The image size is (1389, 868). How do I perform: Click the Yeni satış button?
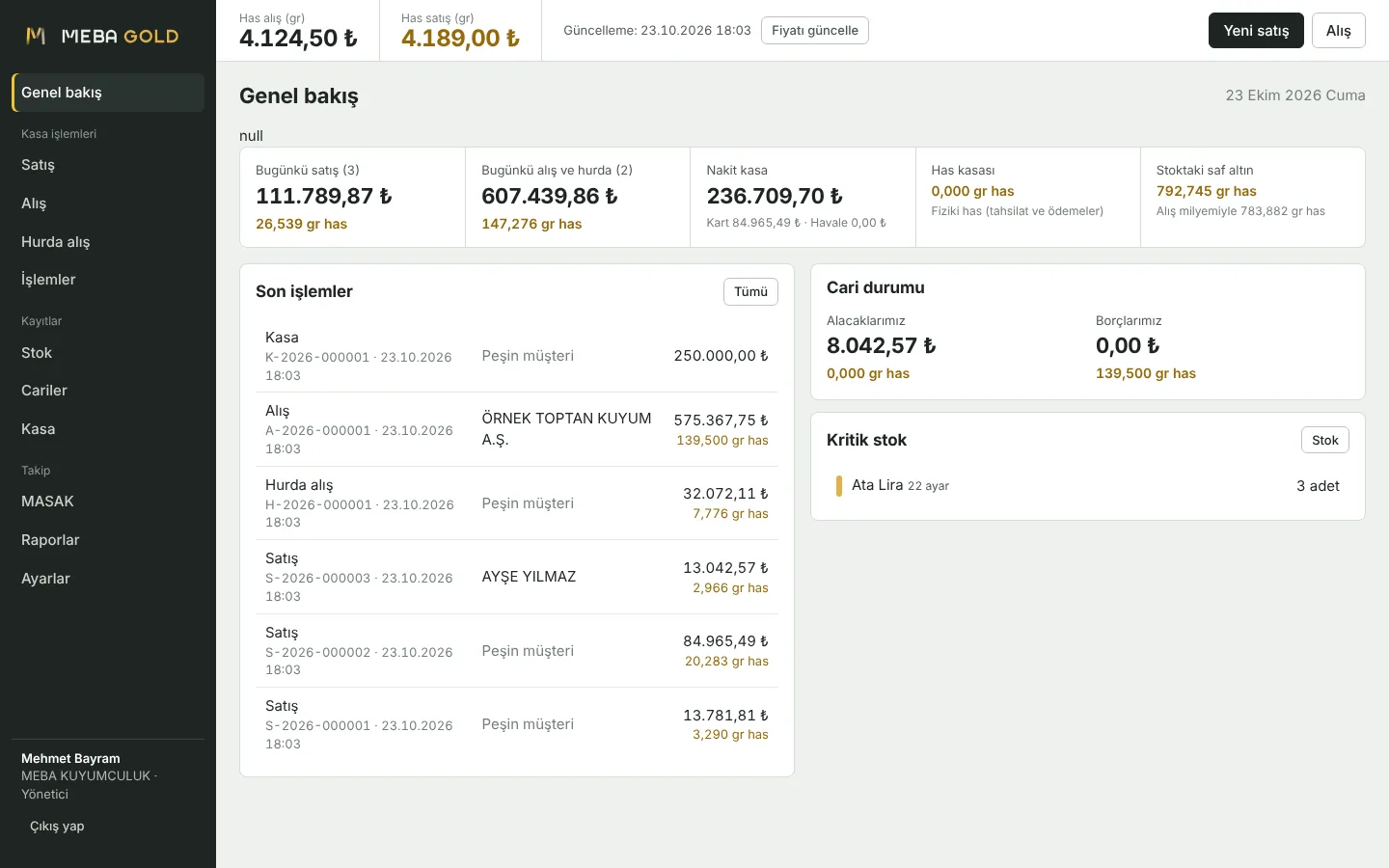coord(1256,31)
